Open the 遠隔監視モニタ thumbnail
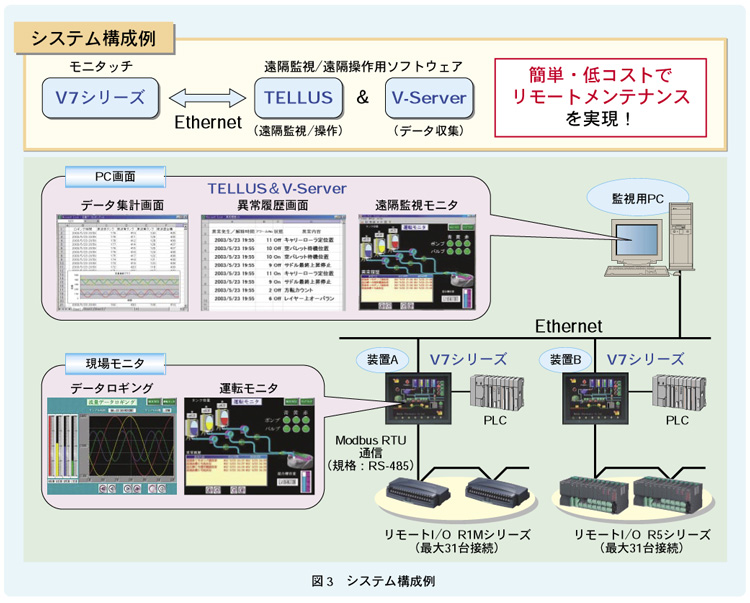The width and height of the screenshot is (750, 603). point(417,262)
